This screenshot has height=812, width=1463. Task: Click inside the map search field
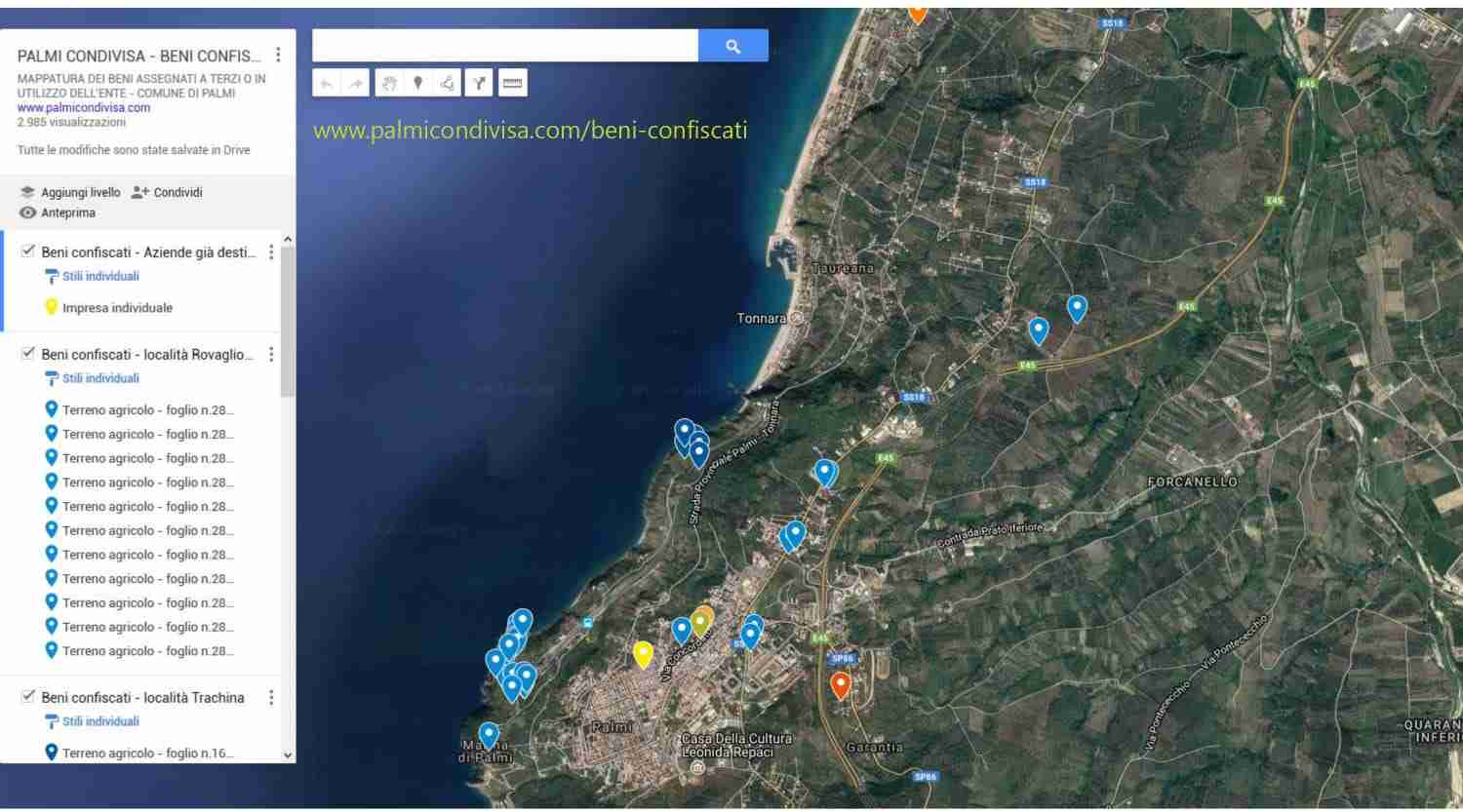coord(504,46)
